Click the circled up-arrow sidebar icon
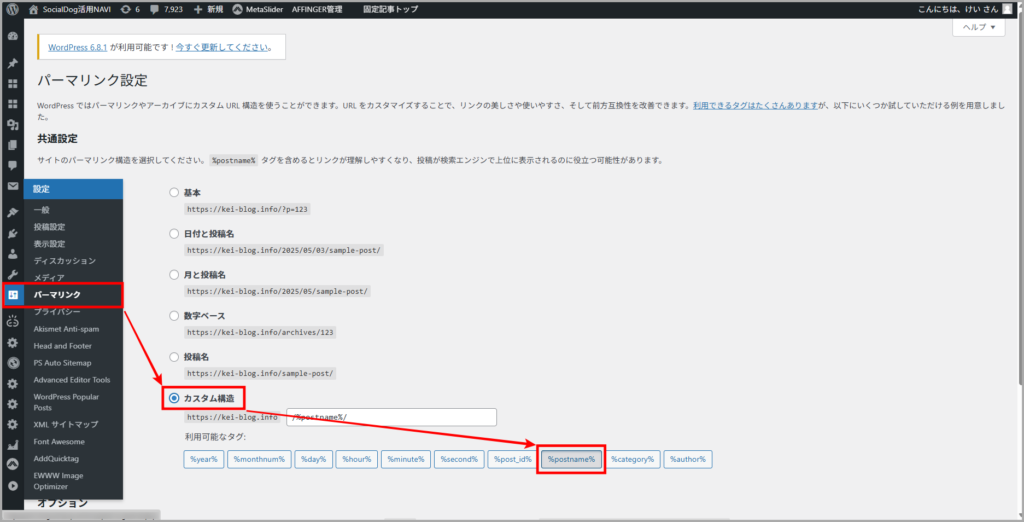The width and height of the screenshot is (1024, 522). (12, 465)
